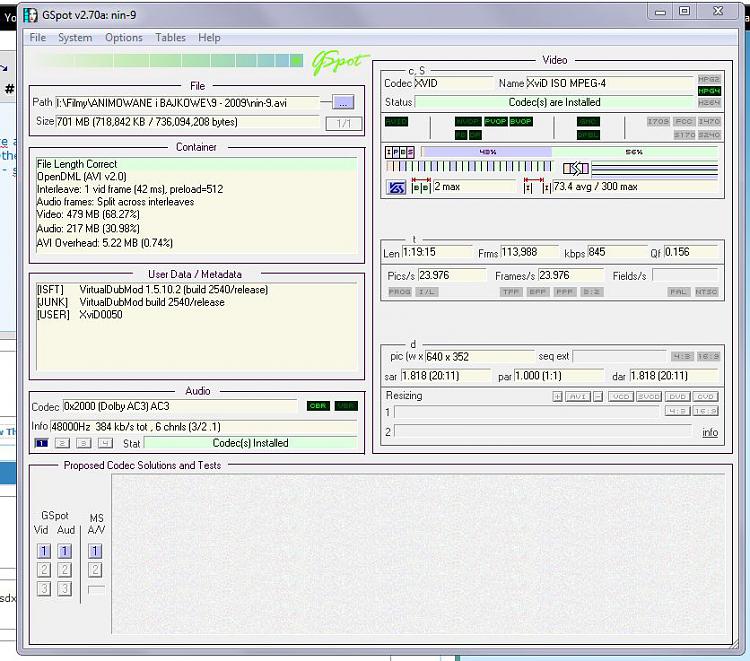Viewport: 750px width, 661px height.
Task: Select audio stream 2
Action: tap(62, 443)
